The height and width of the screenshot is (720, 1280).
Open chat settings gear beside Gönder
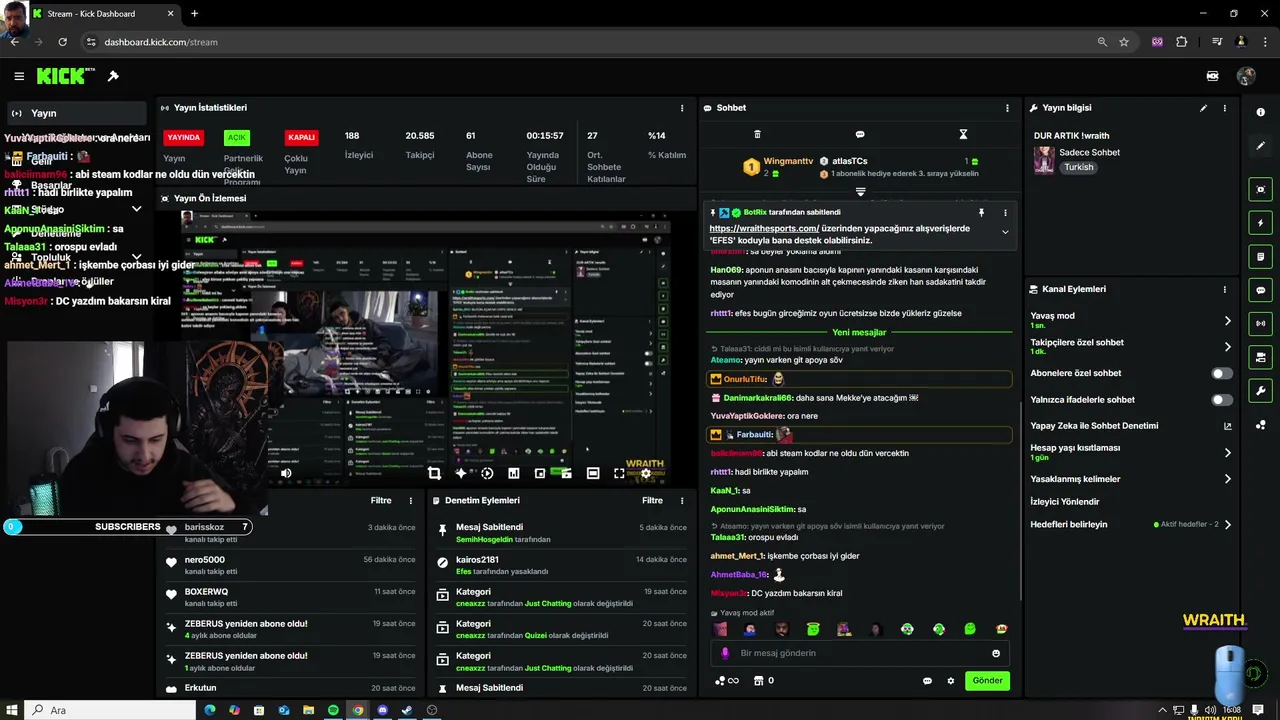(x=951, y=681)
